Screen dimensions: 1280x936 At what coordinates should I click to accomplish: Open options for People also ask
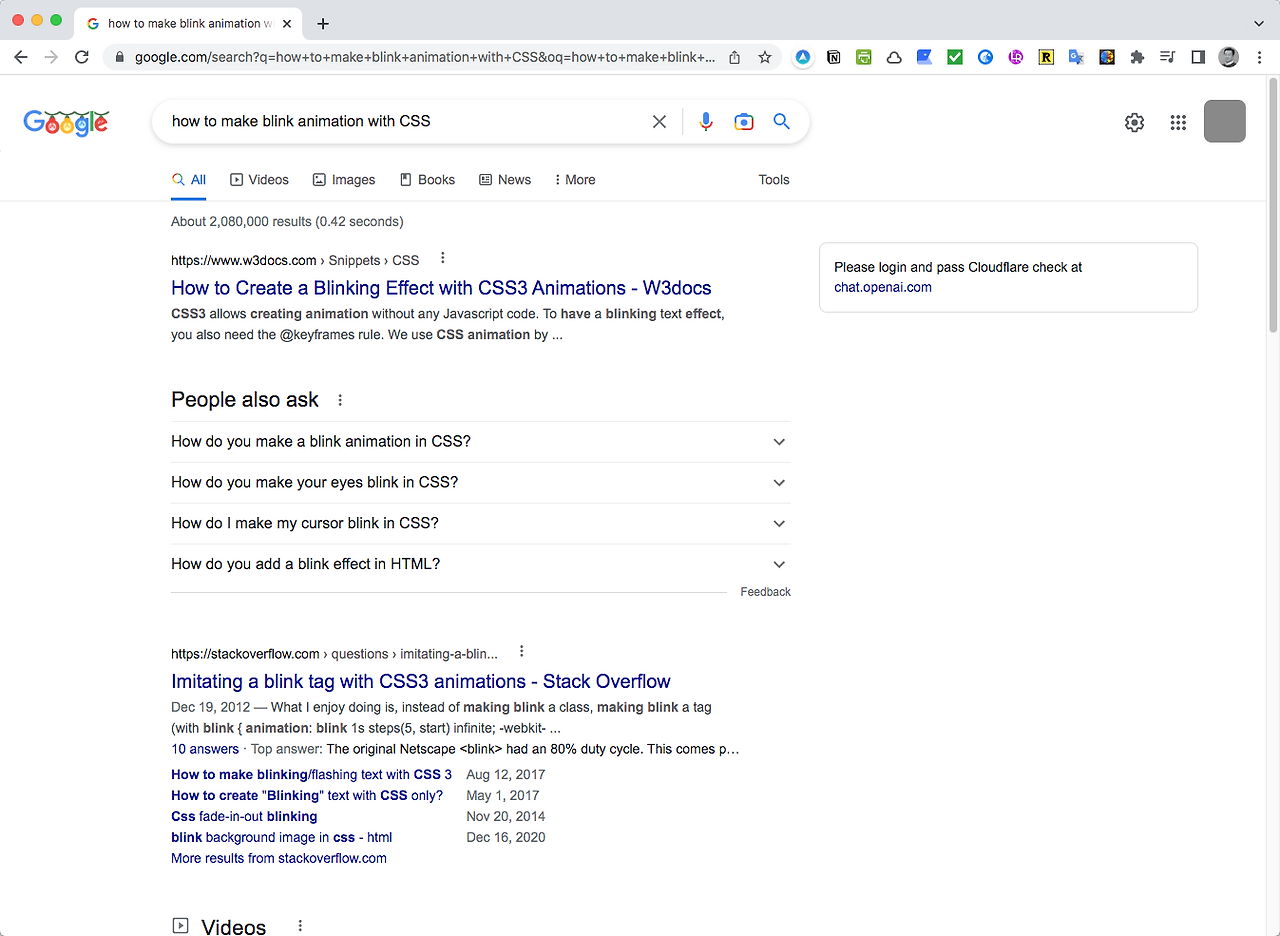[340, 400]
